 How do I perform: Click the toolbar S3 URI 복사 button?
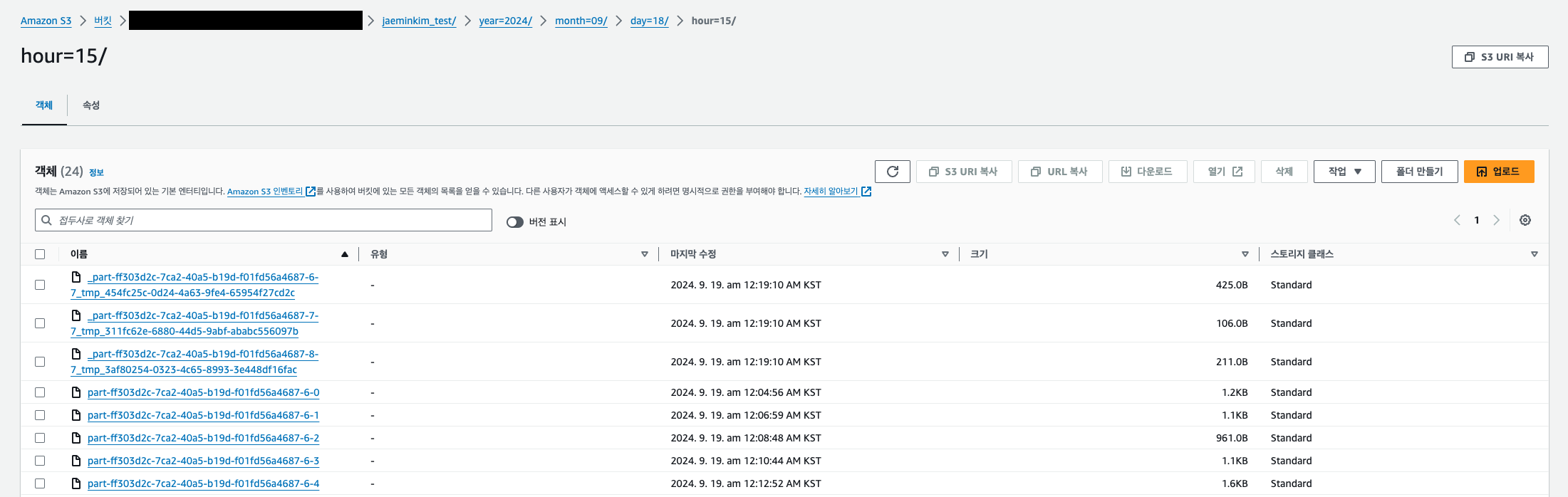tap(964, 172)
